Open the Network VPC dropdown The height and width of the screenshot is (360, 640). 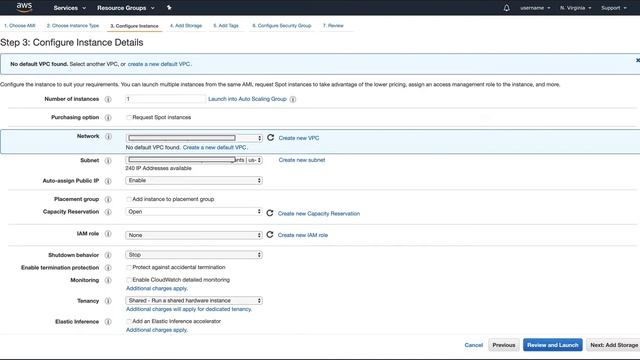click(194, 138)
